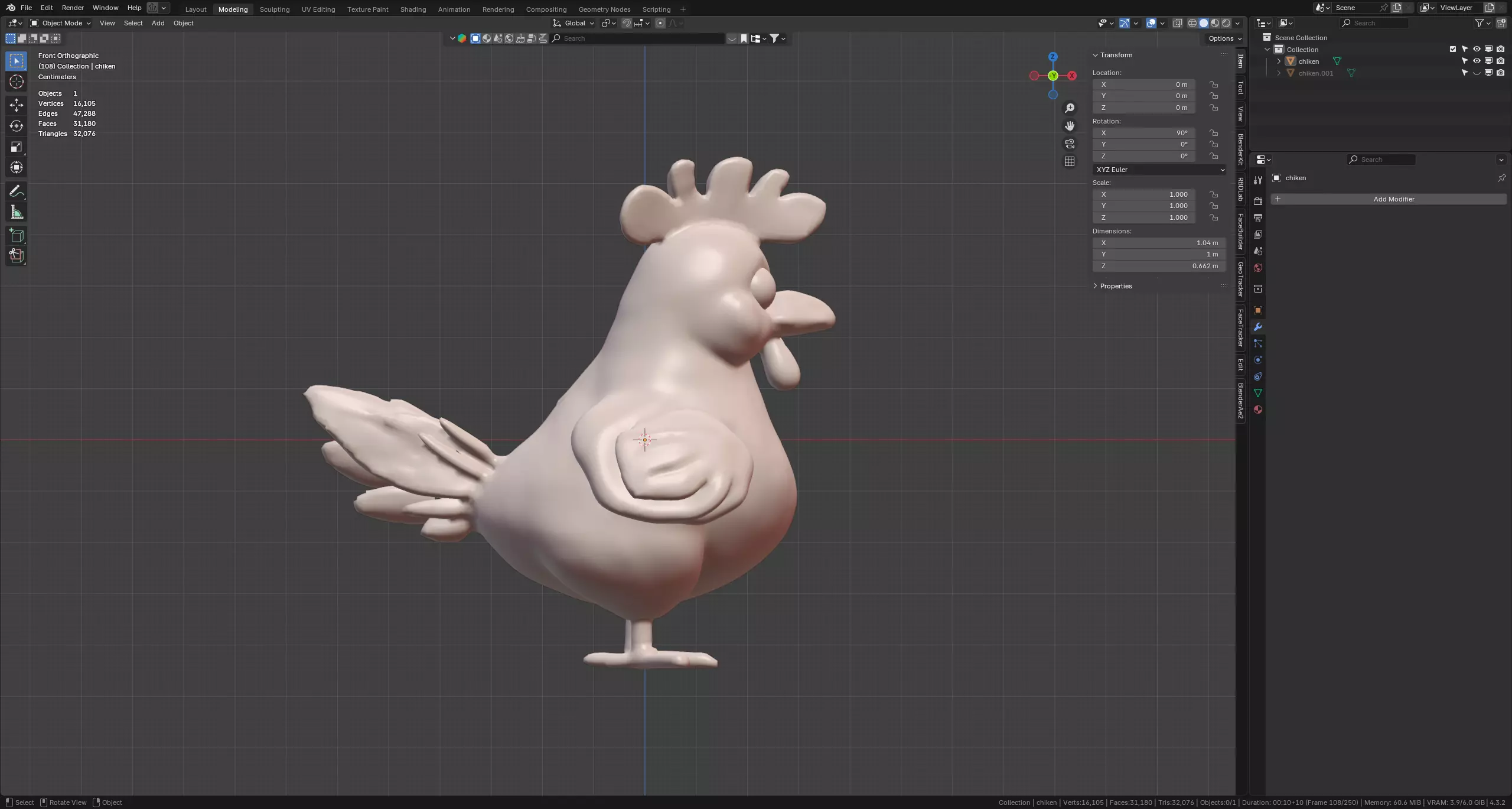Viewport: 1512px width, 809px height.
Task: Click the Z axis on navigation gizmo
Action: pyautogui.click(x=1052, y=57)
